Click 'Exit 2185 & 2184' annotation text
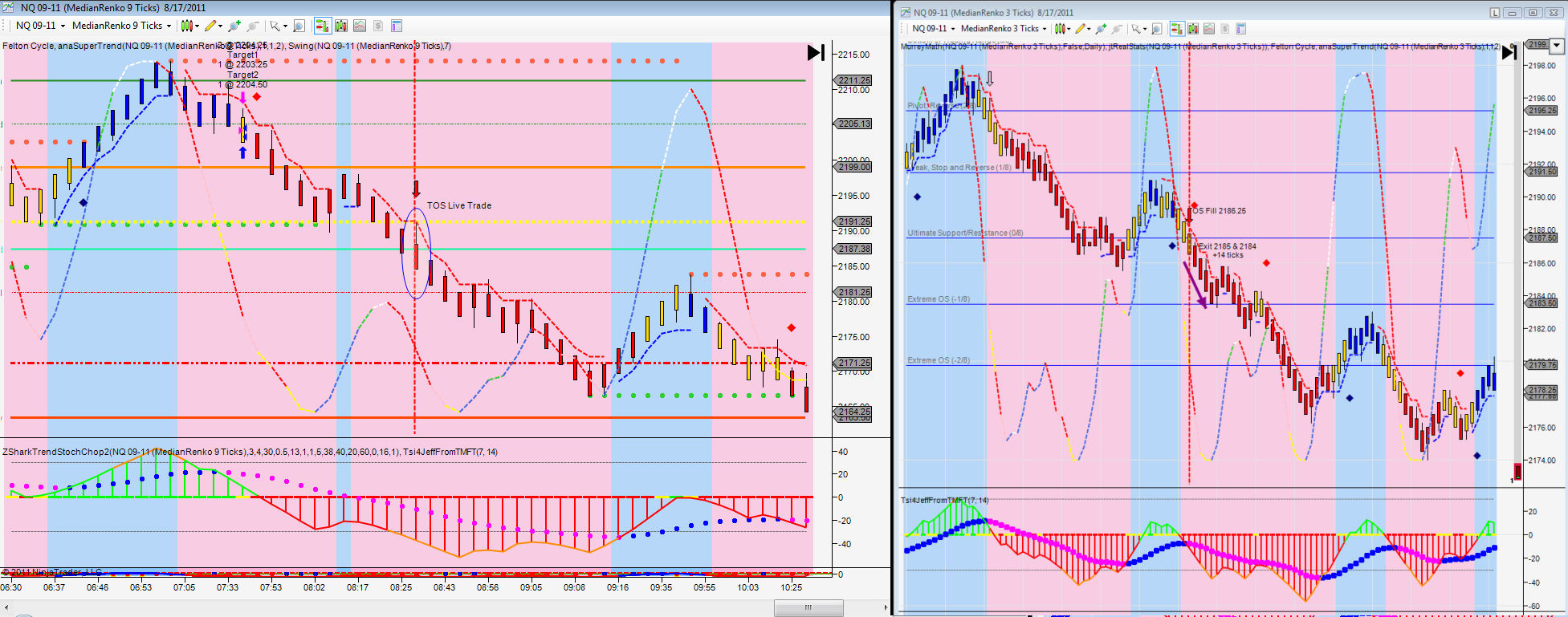Image resolution: width=1568 pixels, height=617 pixels. tap(1228, 246)
